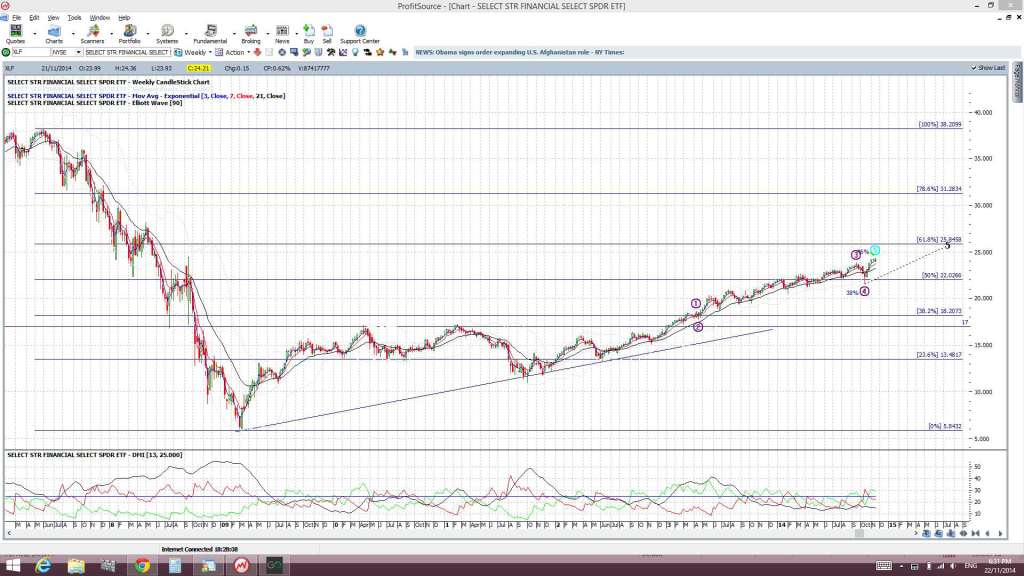The width and height of the screenshot is (1024, 576).
Task: Switch to ProfitSource taskbar icon
Action: pyautogui.click(x=242, y=566)
